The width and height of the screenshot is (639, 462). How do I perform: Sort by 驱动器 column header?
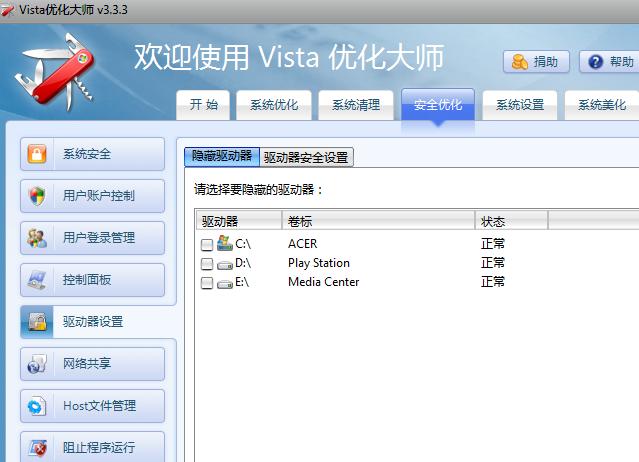(x=239, y=221)
